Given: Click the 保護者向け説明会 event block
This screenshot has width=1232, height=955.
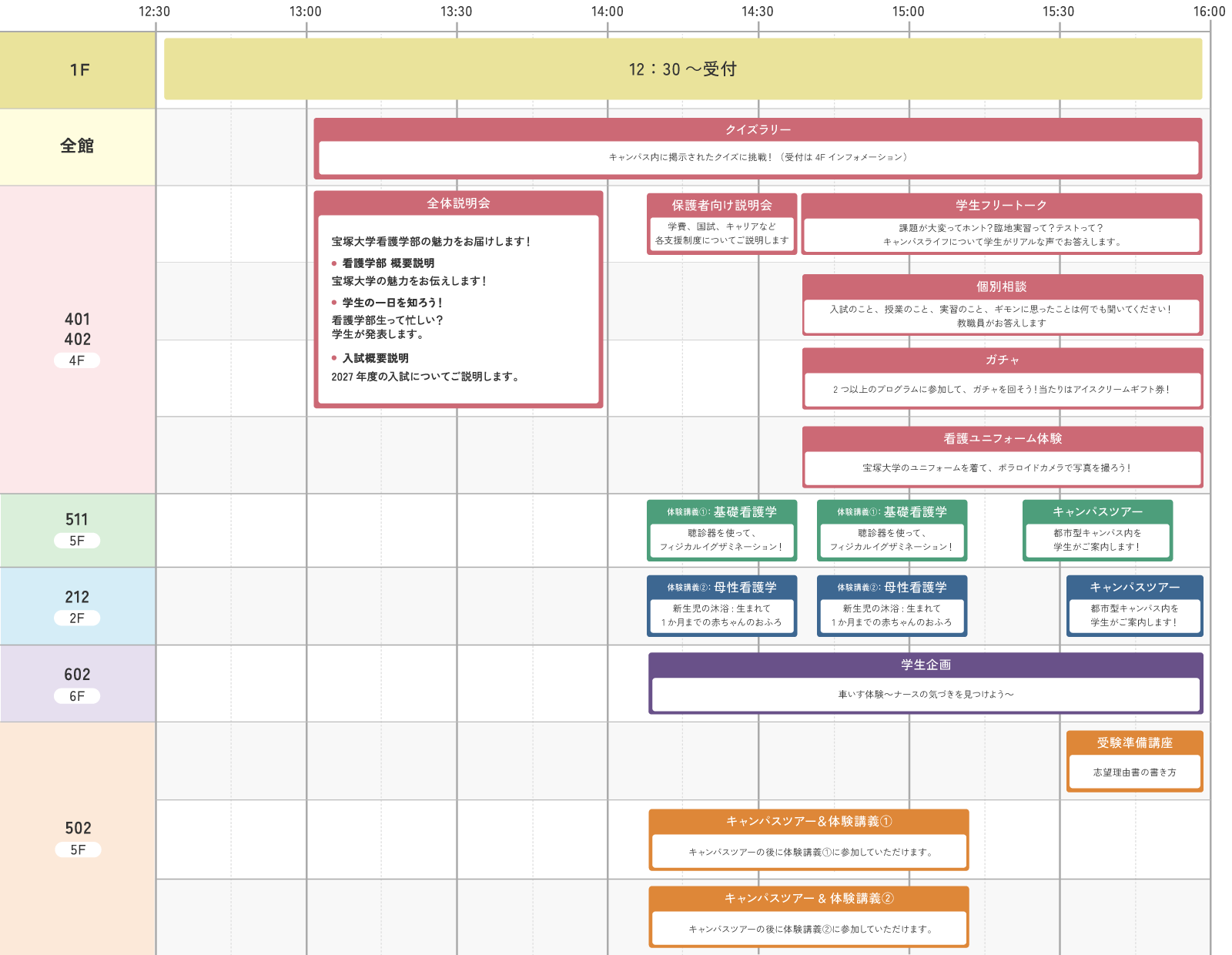Looking at the screenshot, I should [x=721, y=223].
